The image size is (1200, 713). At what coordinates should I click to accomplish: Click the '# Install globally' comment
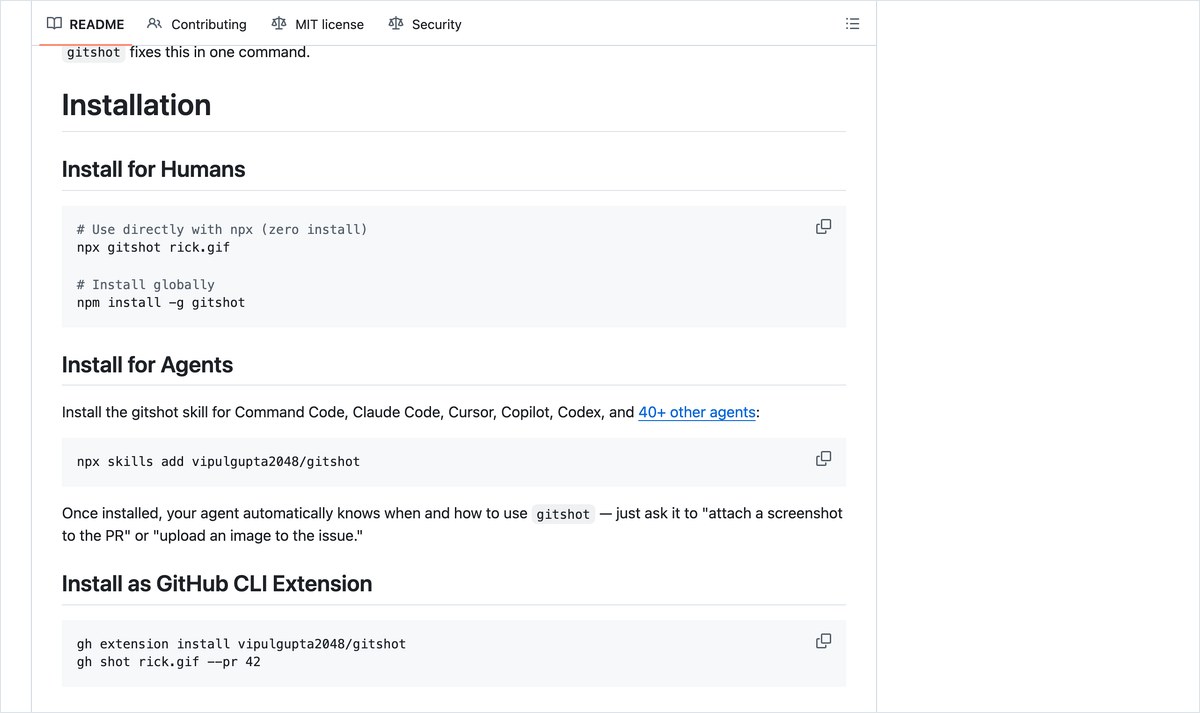(x=146, y=284)
